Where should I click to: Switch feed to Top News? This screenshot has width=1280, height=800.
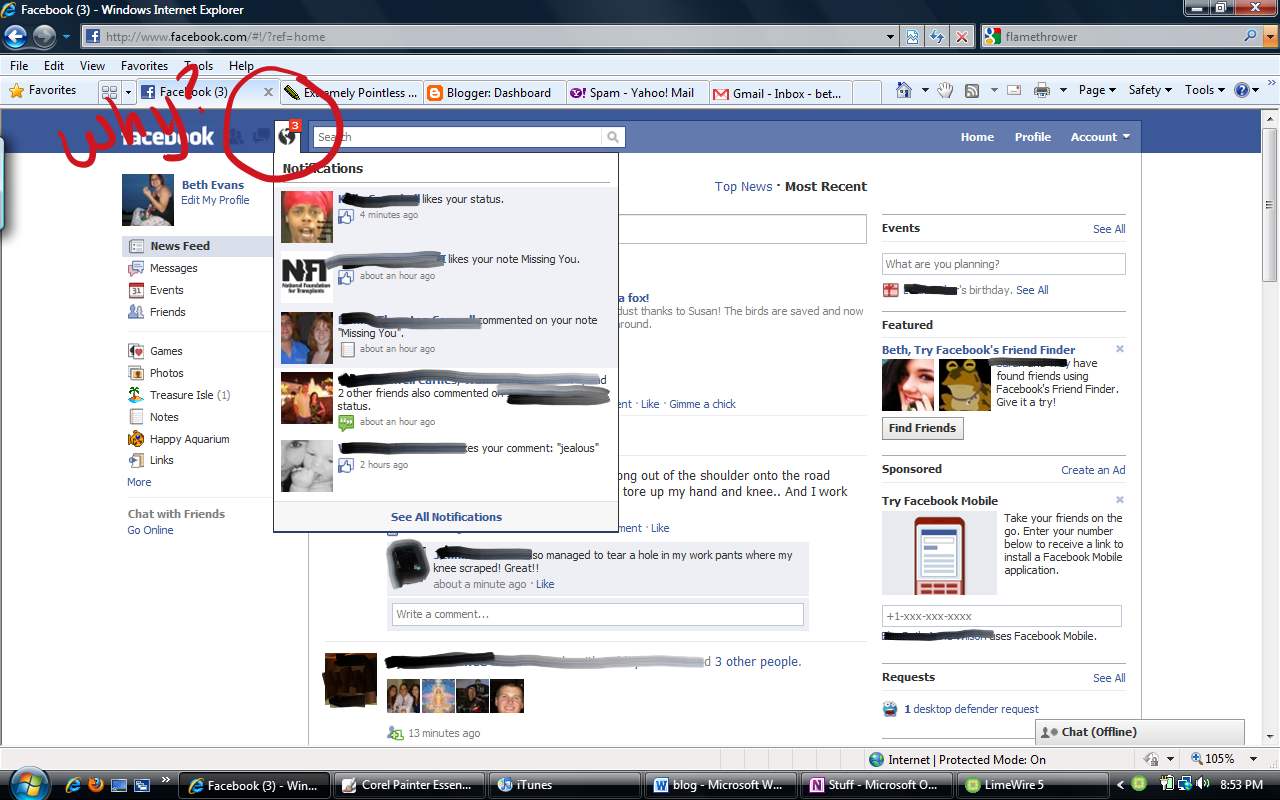(x=743, y=187)
